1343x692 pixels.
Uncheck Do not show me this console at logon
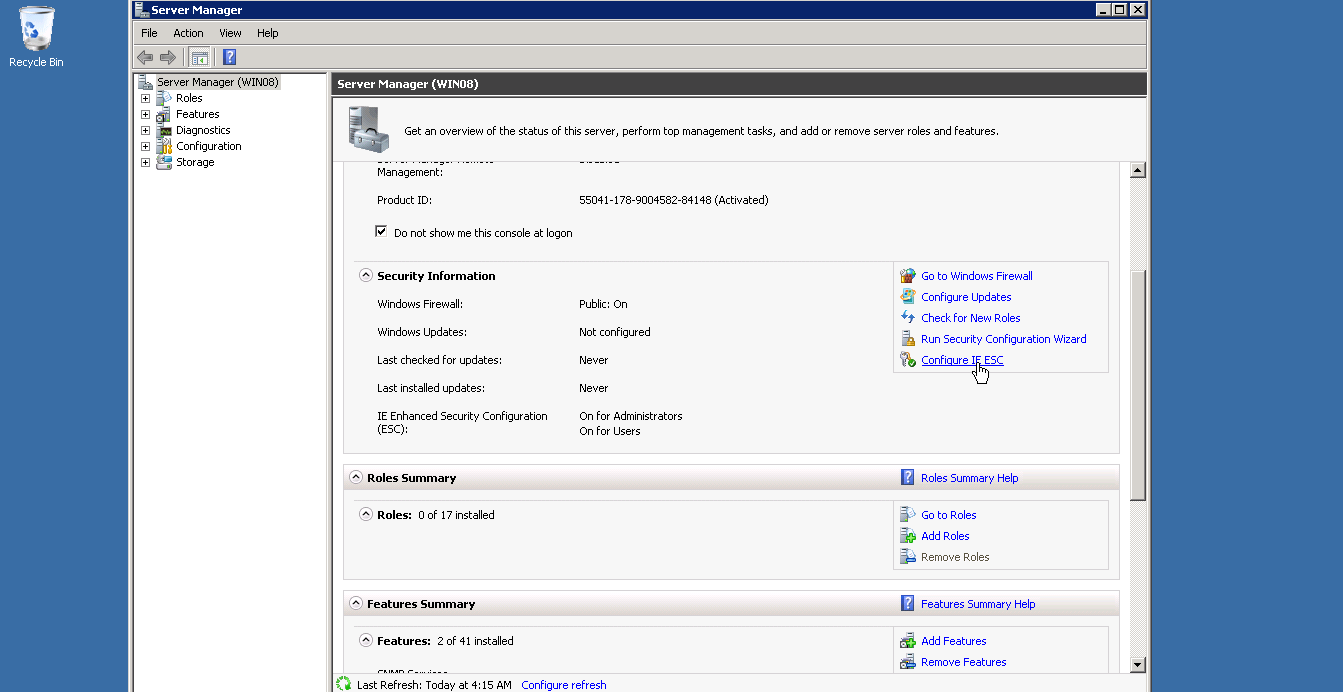[x=381, y=232]
